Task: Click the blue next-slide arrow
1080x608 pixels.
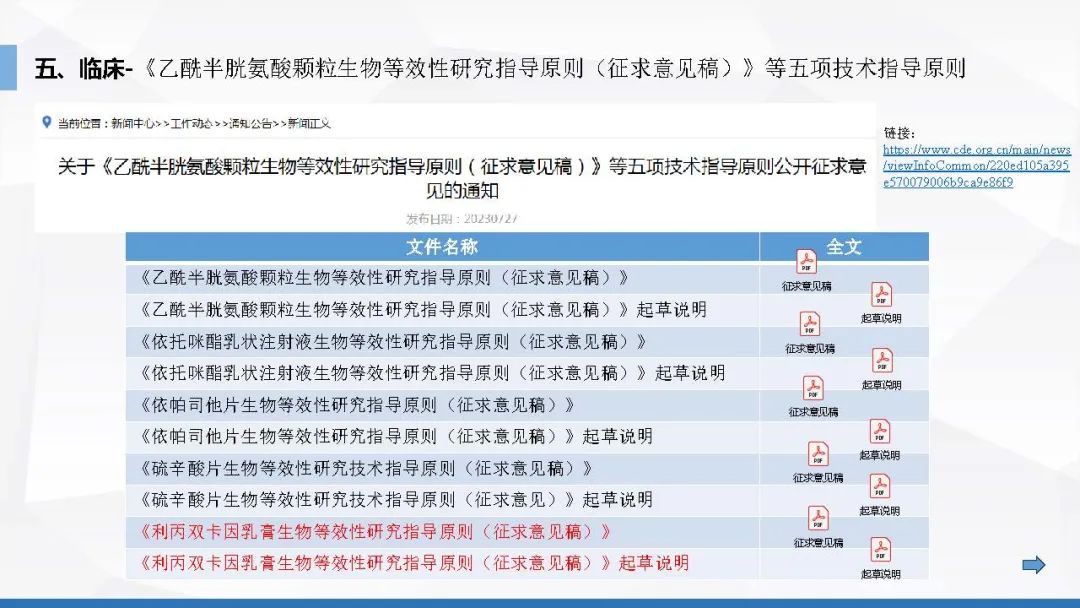Action: (1033, 565)
